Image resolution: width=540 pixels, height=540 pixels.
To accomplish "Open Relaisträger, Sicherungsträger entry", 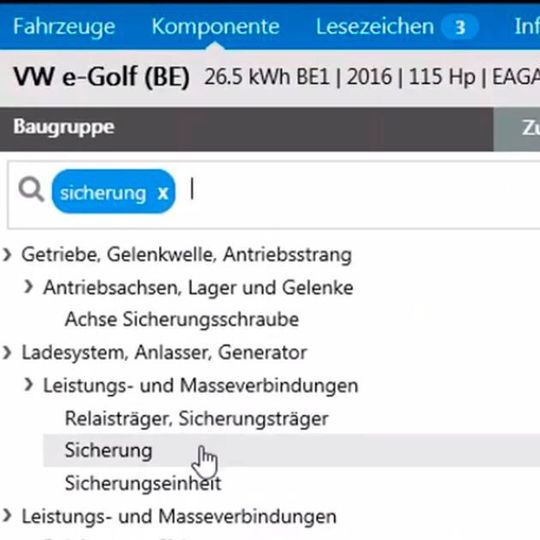I will pyautogui.click(x=197, y=419).
